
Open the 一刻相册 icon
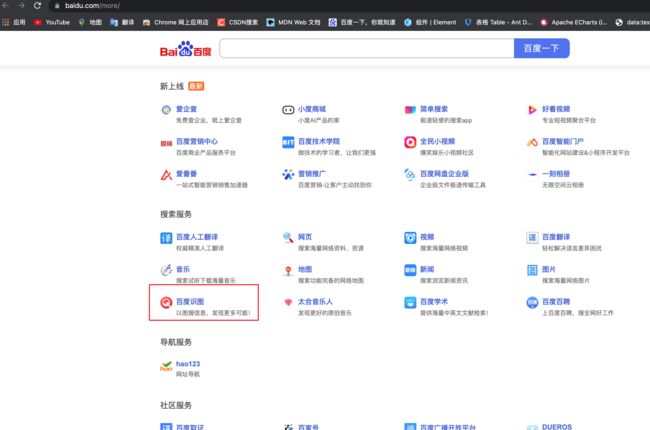coord(532,175)
